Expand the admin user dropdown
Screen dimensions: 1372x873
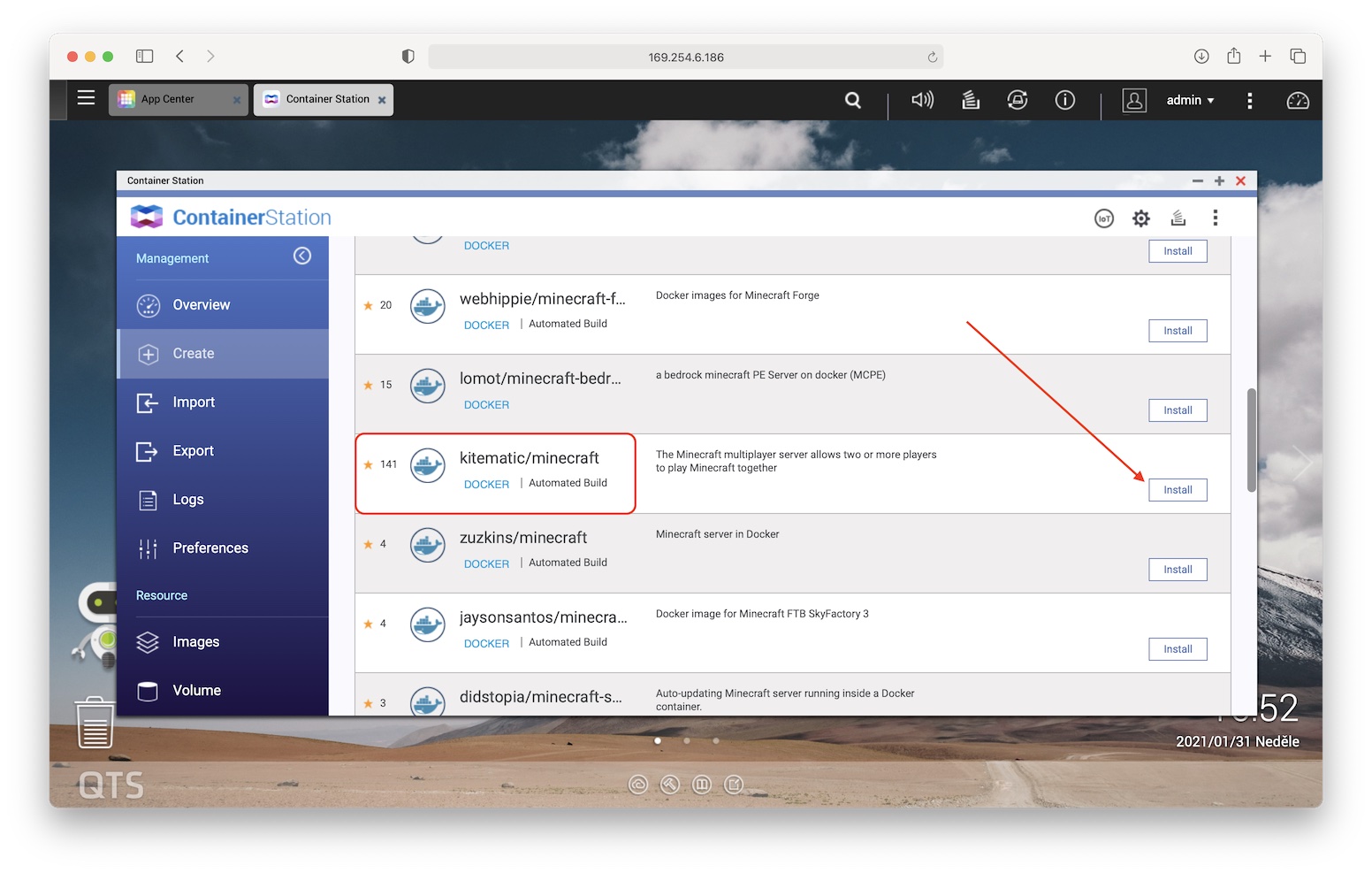(x=1190, y=100)
